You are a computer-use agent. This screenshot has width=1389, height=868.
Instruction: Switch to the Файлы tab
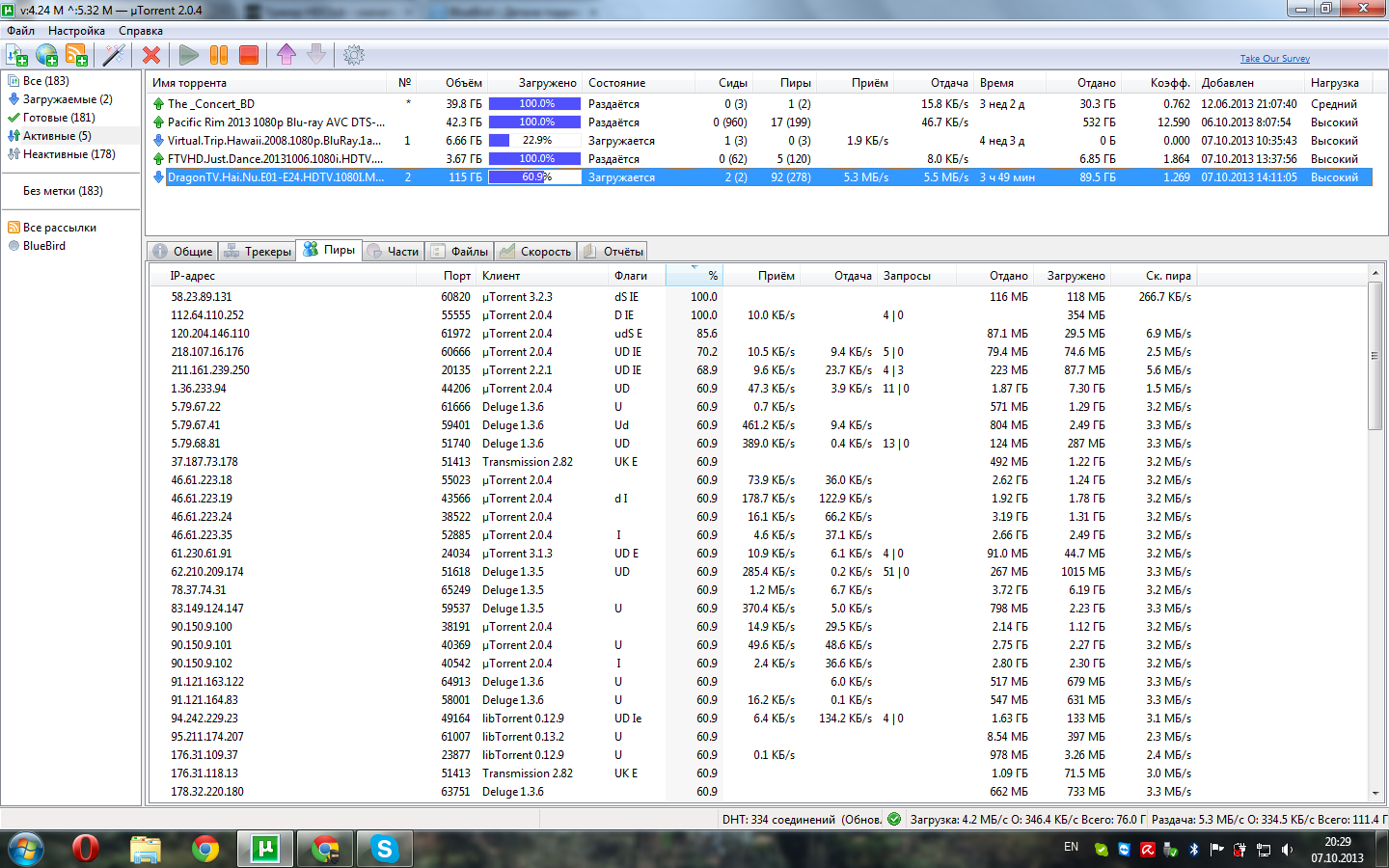[x=459, y=251]
